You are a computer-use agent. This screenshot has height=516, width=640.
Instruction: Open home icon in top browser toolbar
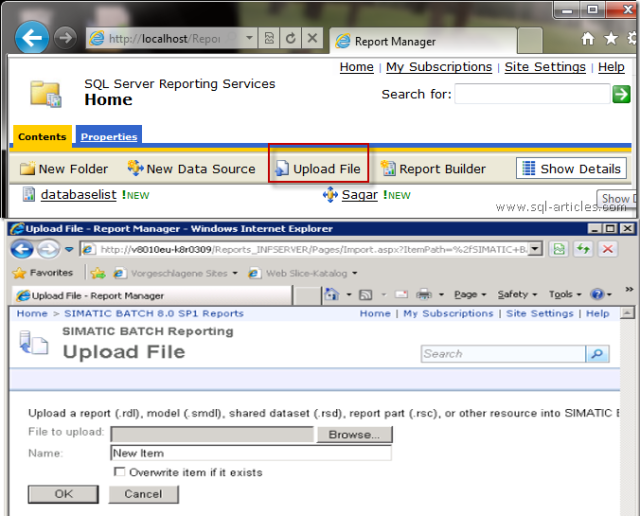[x=587, y=39]
